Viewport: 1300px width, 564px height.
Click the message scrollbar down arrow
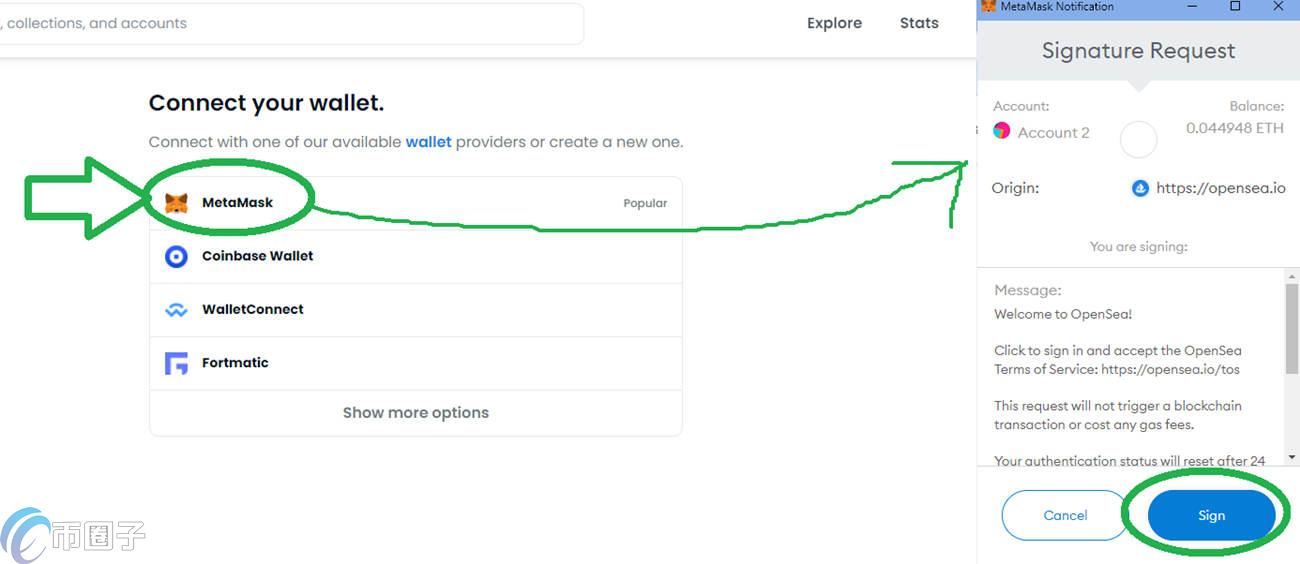pos(1291,458)
